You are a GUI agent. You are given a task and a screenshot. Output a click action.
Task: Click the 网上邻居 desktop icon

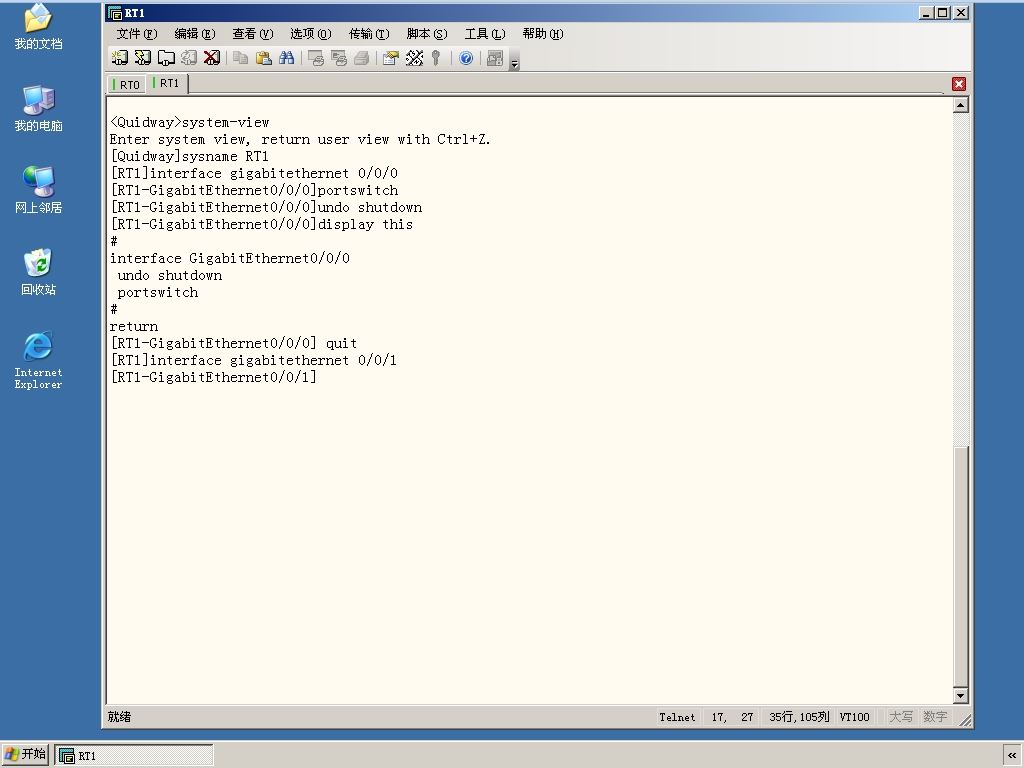coord(39,190)
